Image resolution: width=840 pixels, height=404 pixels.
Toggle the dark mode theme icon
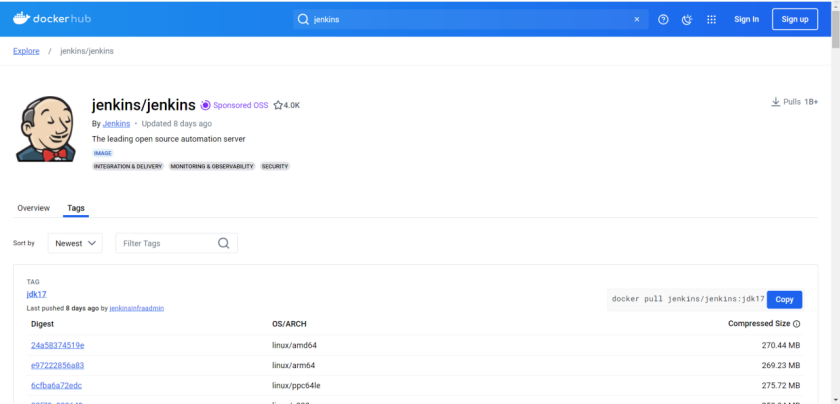687,19
